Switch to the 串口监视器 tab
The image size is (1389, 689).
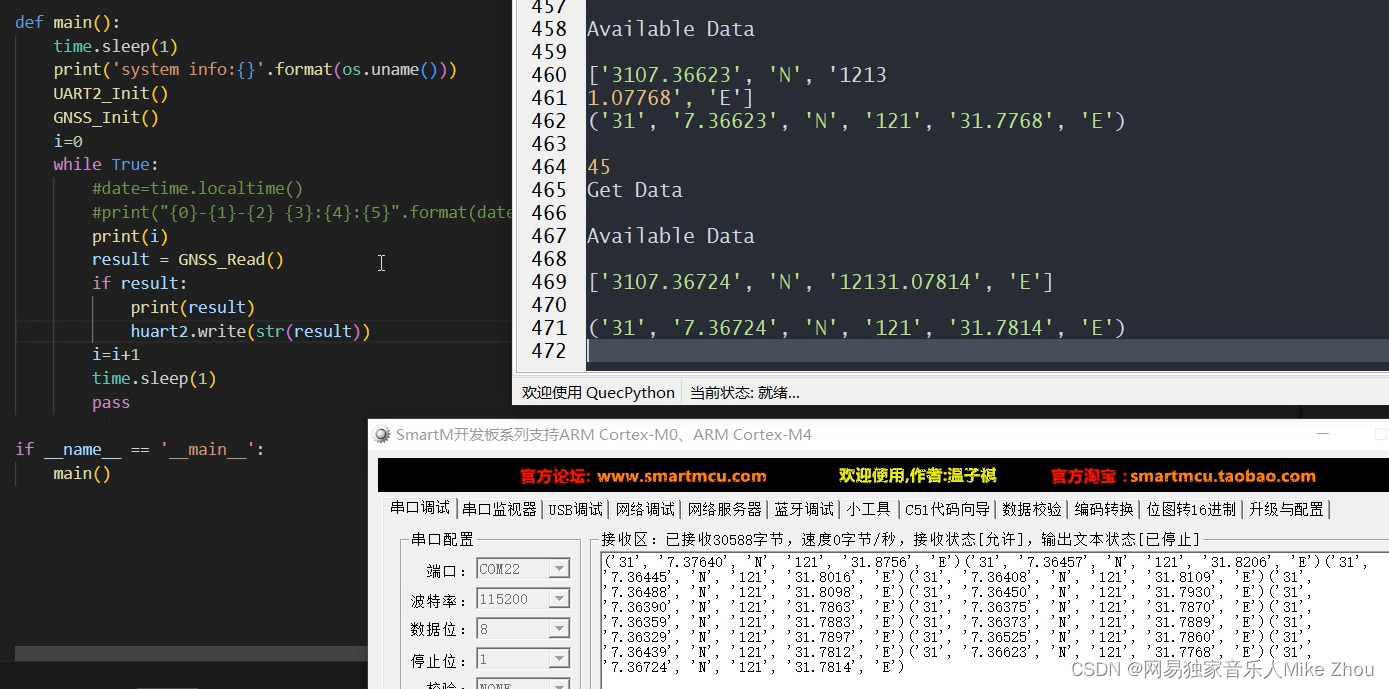click(x=498, y=508)
